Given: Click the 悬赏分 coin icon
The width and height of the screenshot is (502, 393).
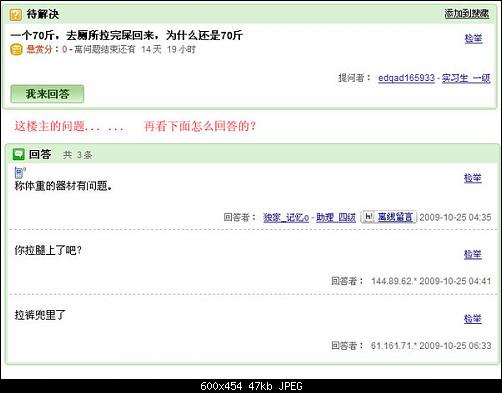Looking at the screenshot, I should coord(16,49).
